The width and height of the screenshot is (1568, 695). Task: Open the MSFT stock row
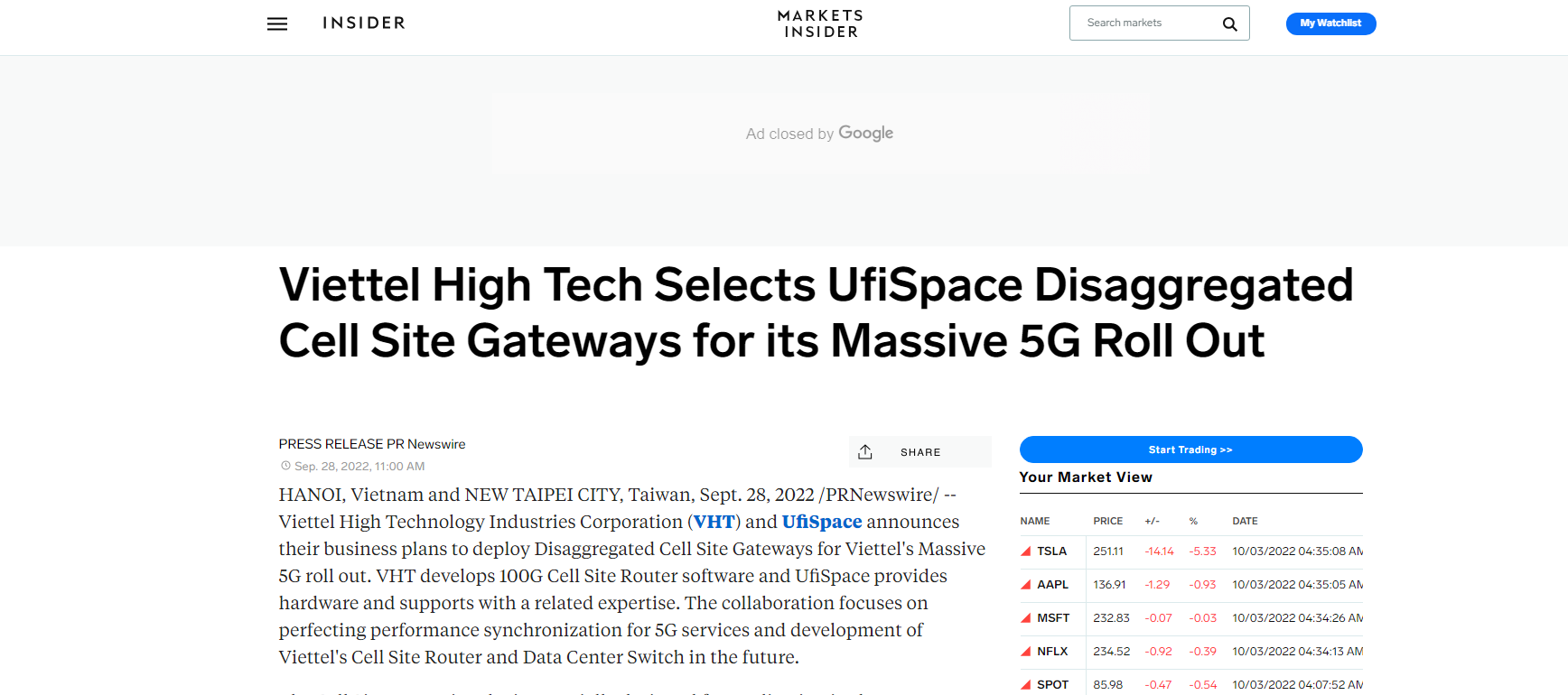pyautogui.click(x=1190, y=618)
